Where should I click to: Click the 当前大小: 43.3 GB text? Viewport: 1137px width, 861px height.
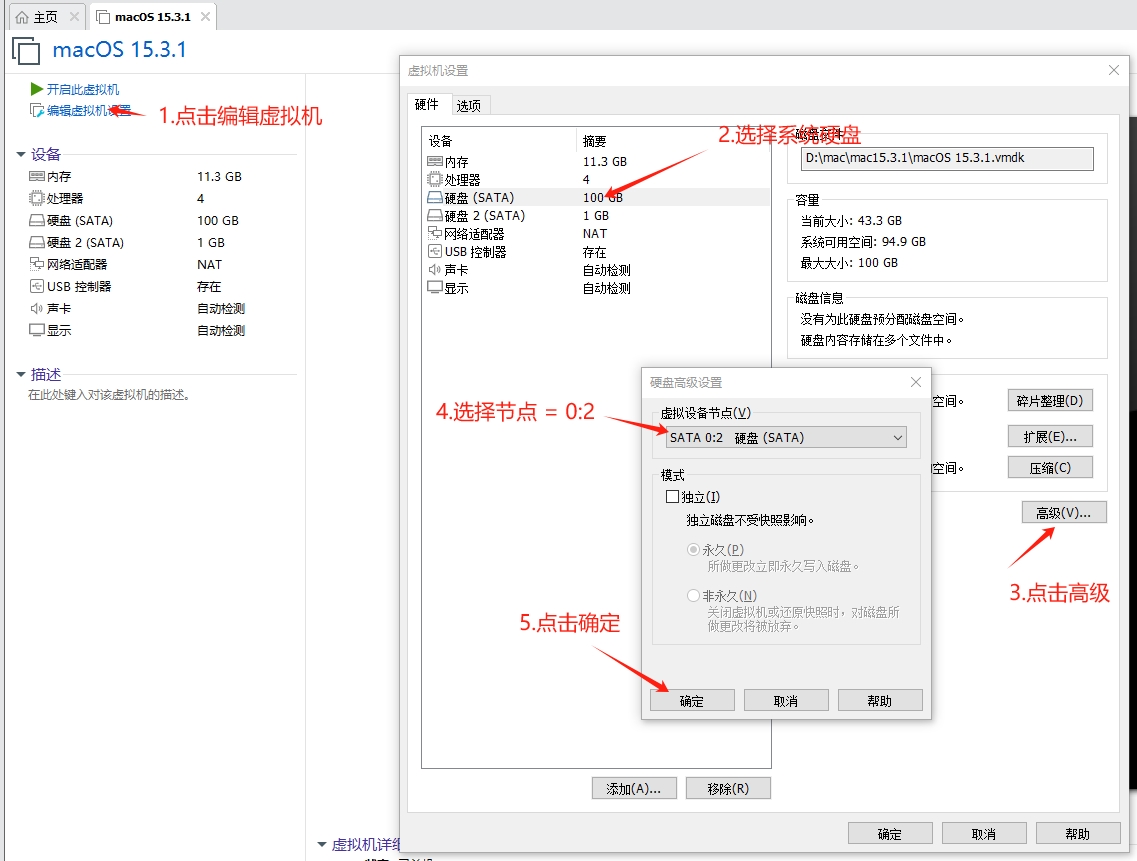tap(851, 221)
